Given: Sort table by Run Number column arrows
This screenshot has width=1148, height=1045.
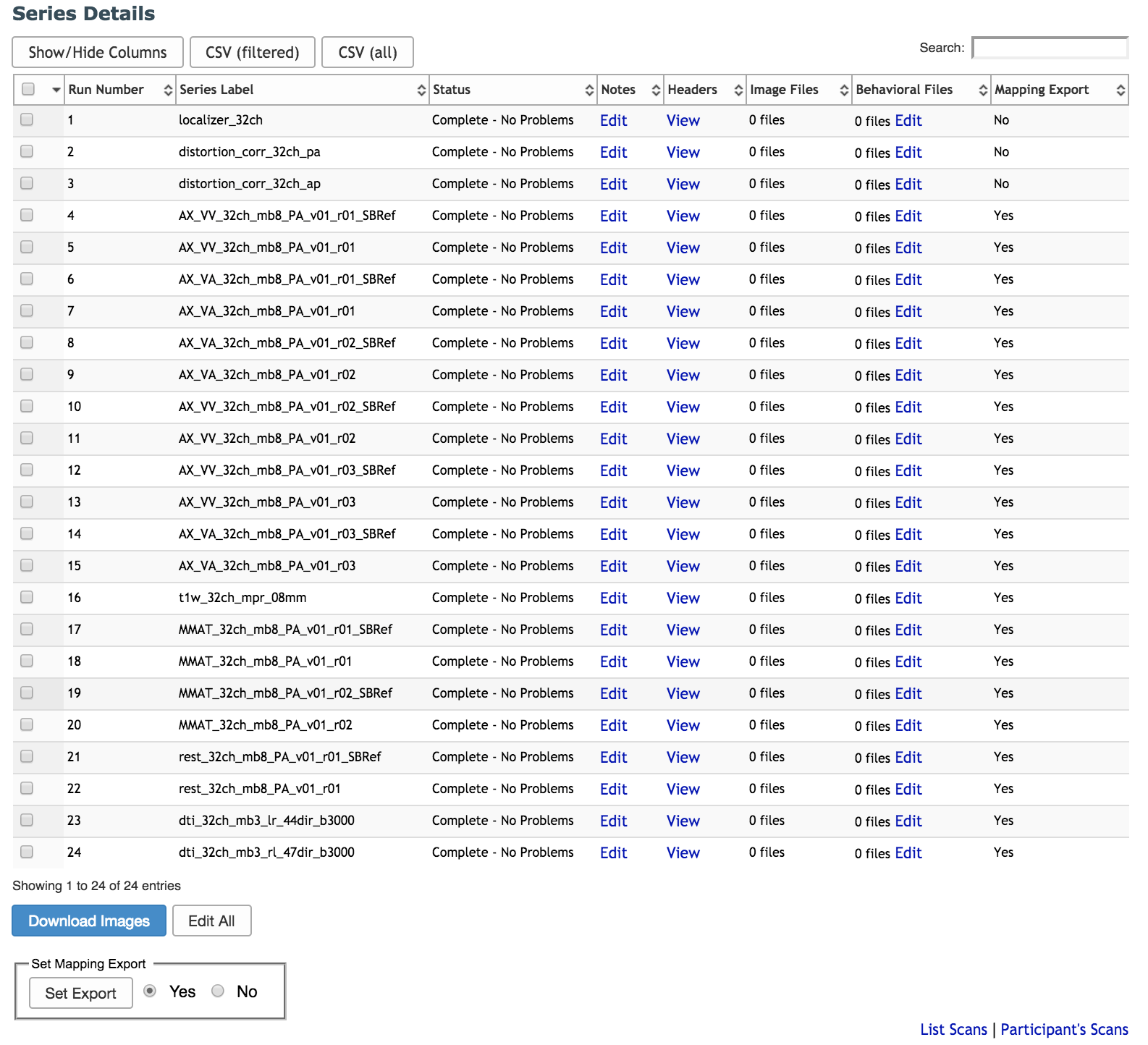Looking at the screenshot, I should click(x=168, y=90).
